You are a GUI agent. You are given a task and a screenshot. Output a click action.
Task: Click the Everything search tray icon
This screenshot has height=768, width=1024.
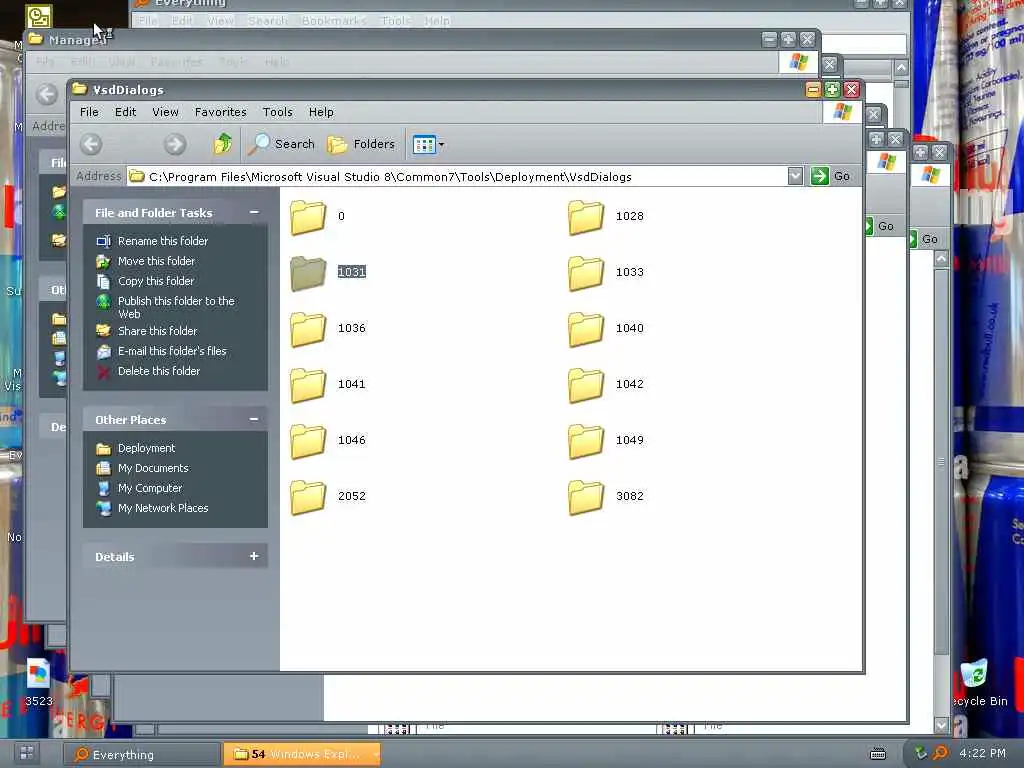(x=940, y=753)
